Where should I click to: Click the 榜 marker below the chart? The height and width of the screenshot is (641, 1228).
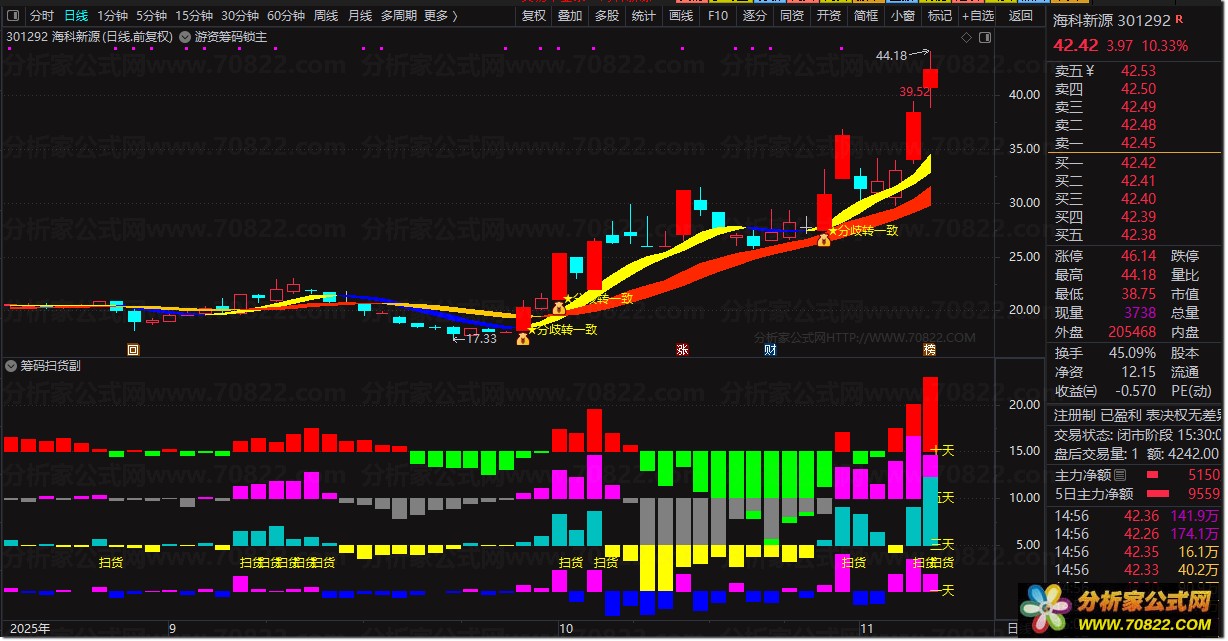pos(930,349)
